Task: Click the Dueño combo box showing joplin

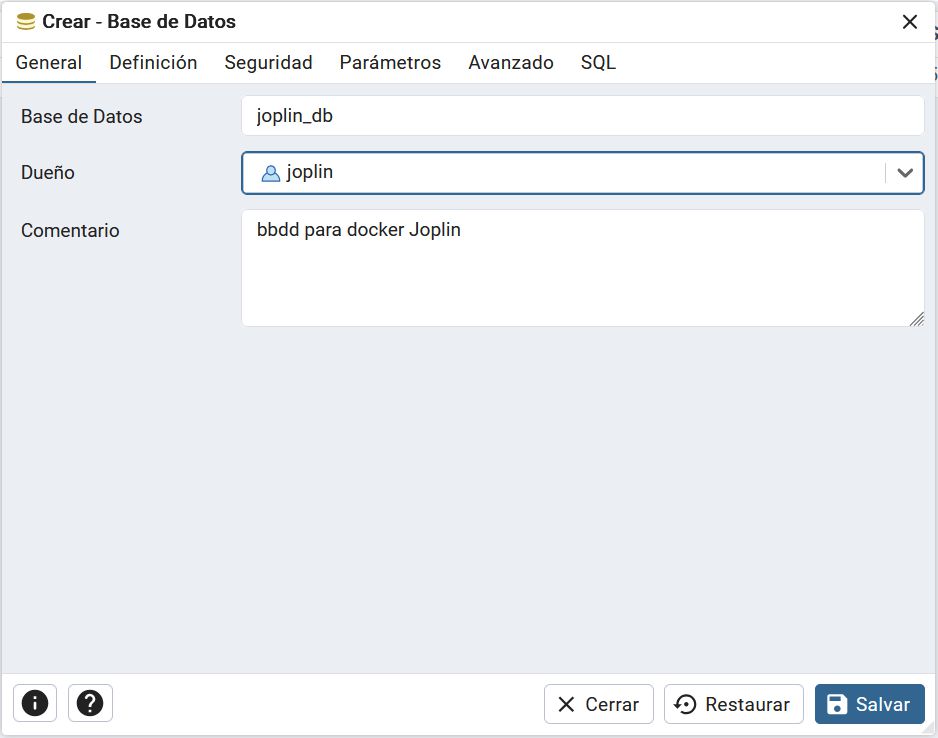Action: pos(560,173)
